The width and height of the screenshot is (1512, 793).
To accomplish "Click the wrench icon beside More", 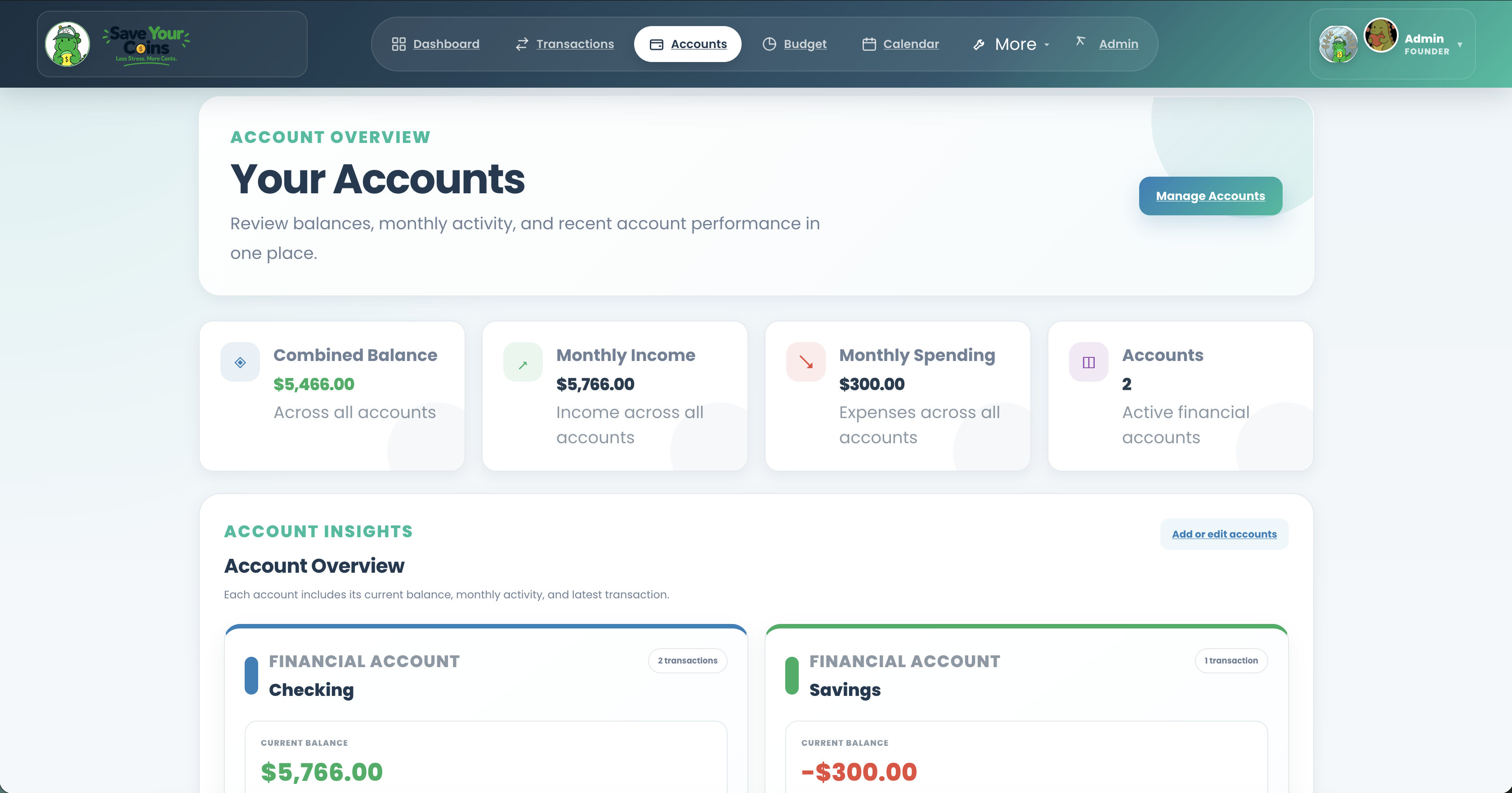I will [979, 45].
